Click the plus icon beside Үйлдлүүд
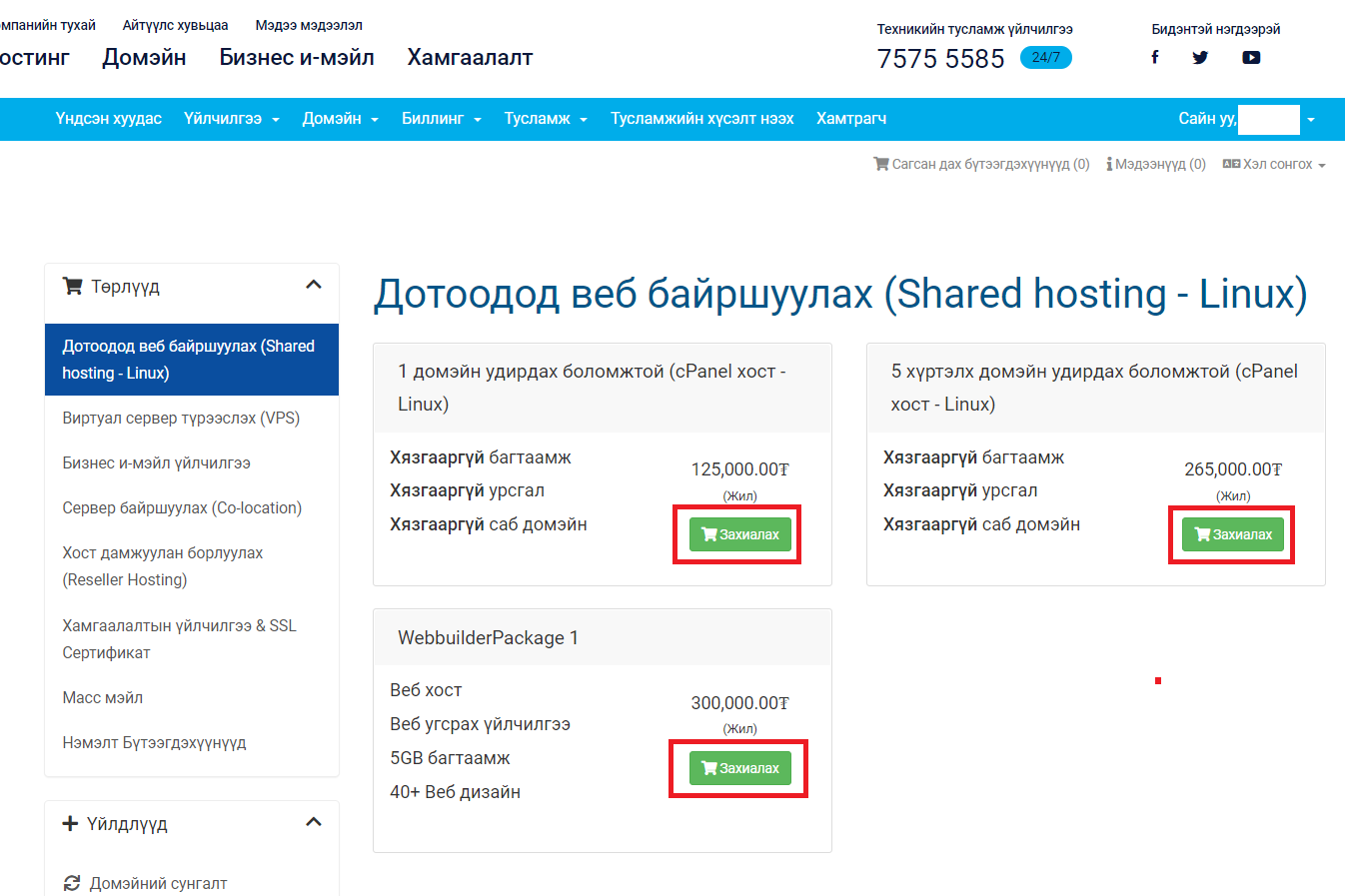Screen dimensions: 1345x896 click(70, 823)
